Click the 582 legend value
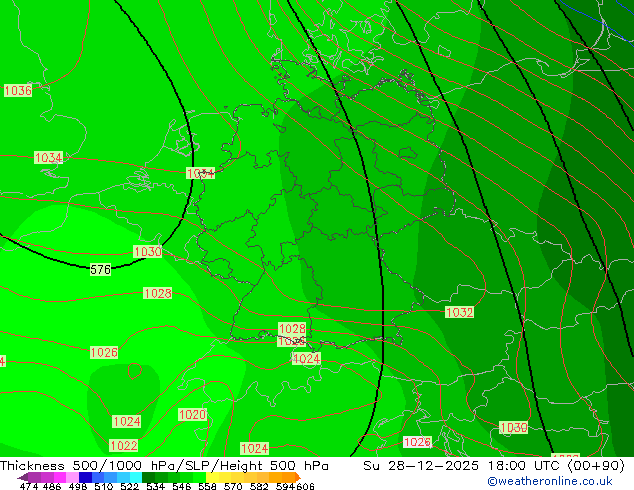634x490 pixels. (x=259, y=486)
